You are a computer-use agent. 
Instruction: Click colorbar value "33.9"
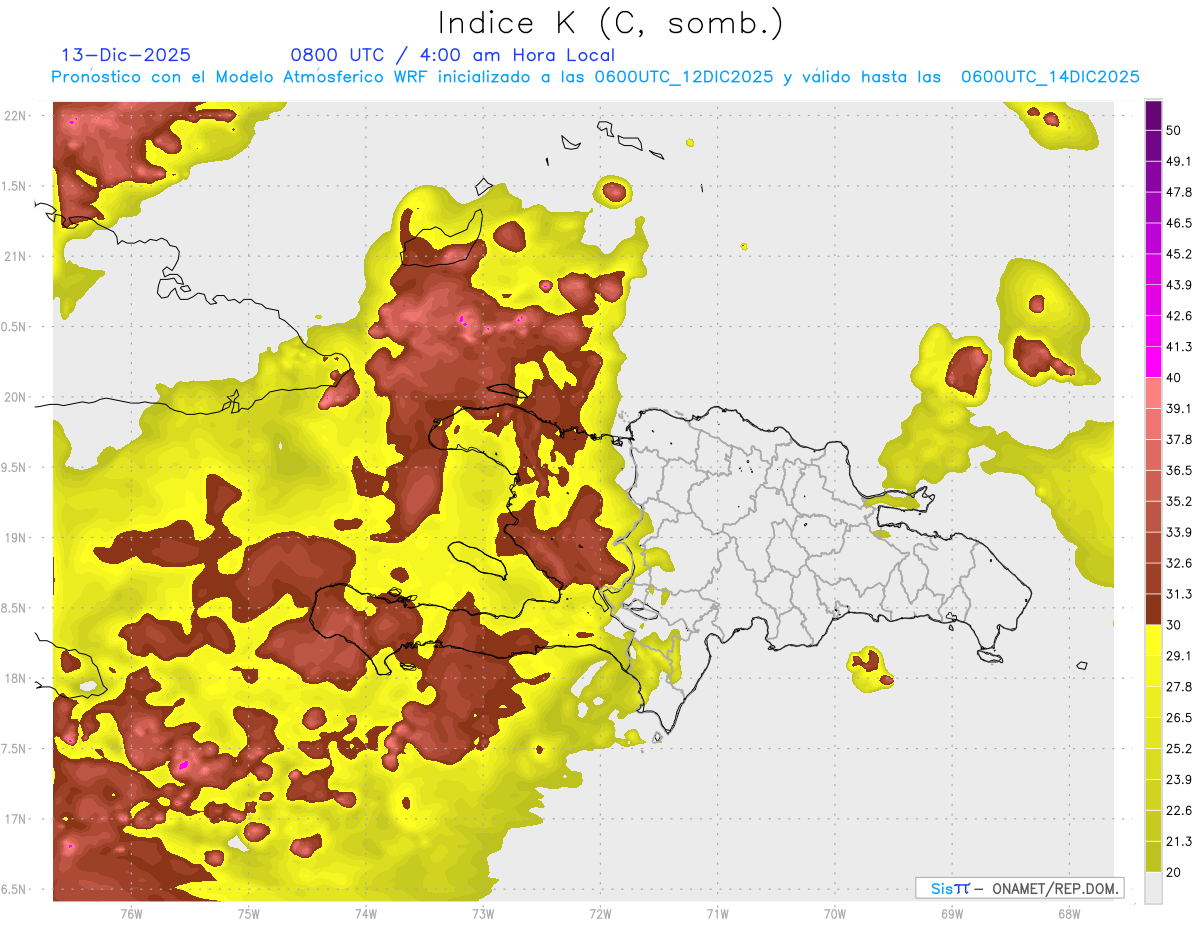pyautogui.click(x=1179, y=532)
